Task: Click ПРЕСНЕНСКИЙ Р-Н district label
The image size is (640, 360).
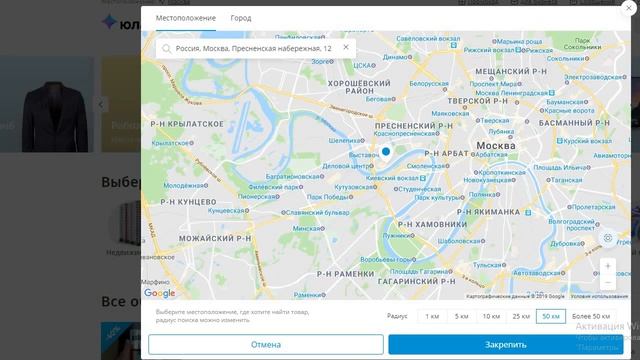Action: point(414,126)
